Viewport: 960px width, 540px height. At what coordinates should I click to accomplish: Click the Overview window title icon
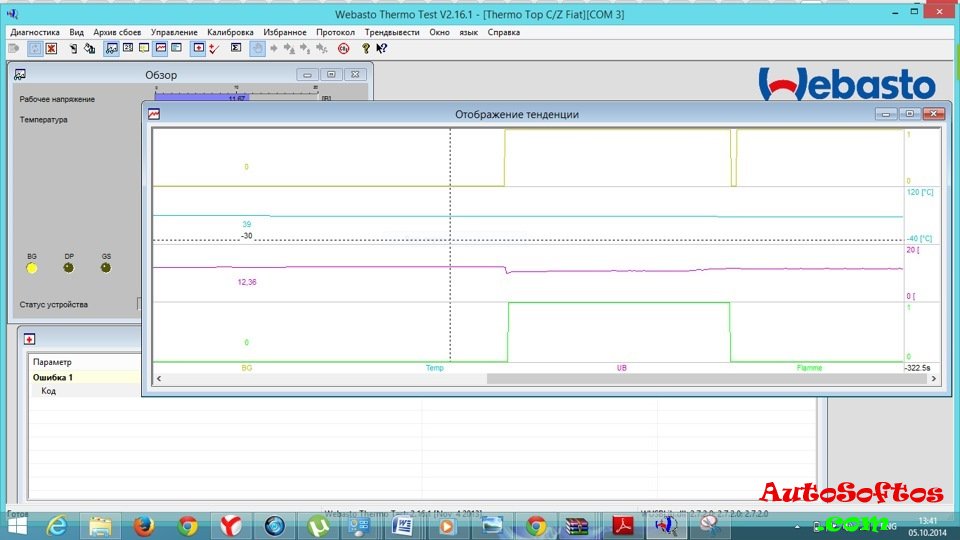click(x=20, y=75)
